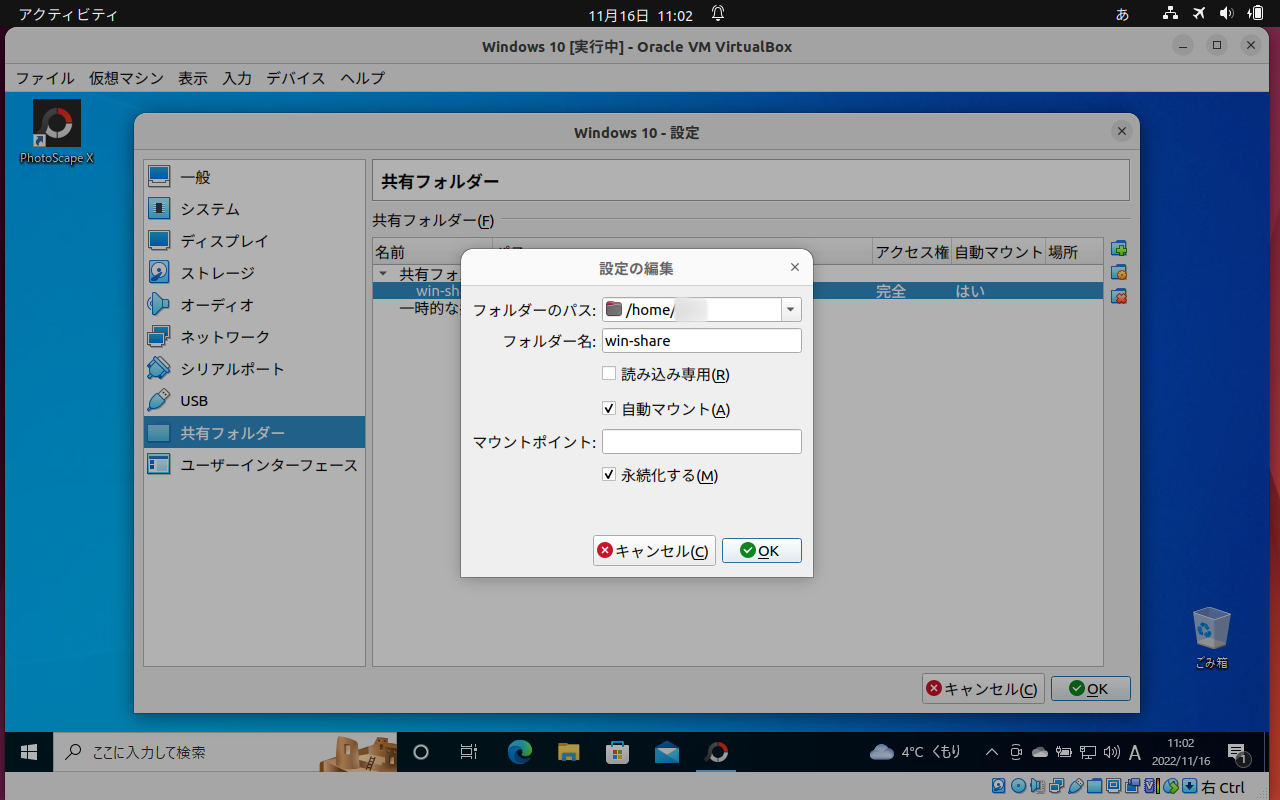Add a new shared folder
This screenshot has width=1280, height=800.
click(x=1118, y=249)
